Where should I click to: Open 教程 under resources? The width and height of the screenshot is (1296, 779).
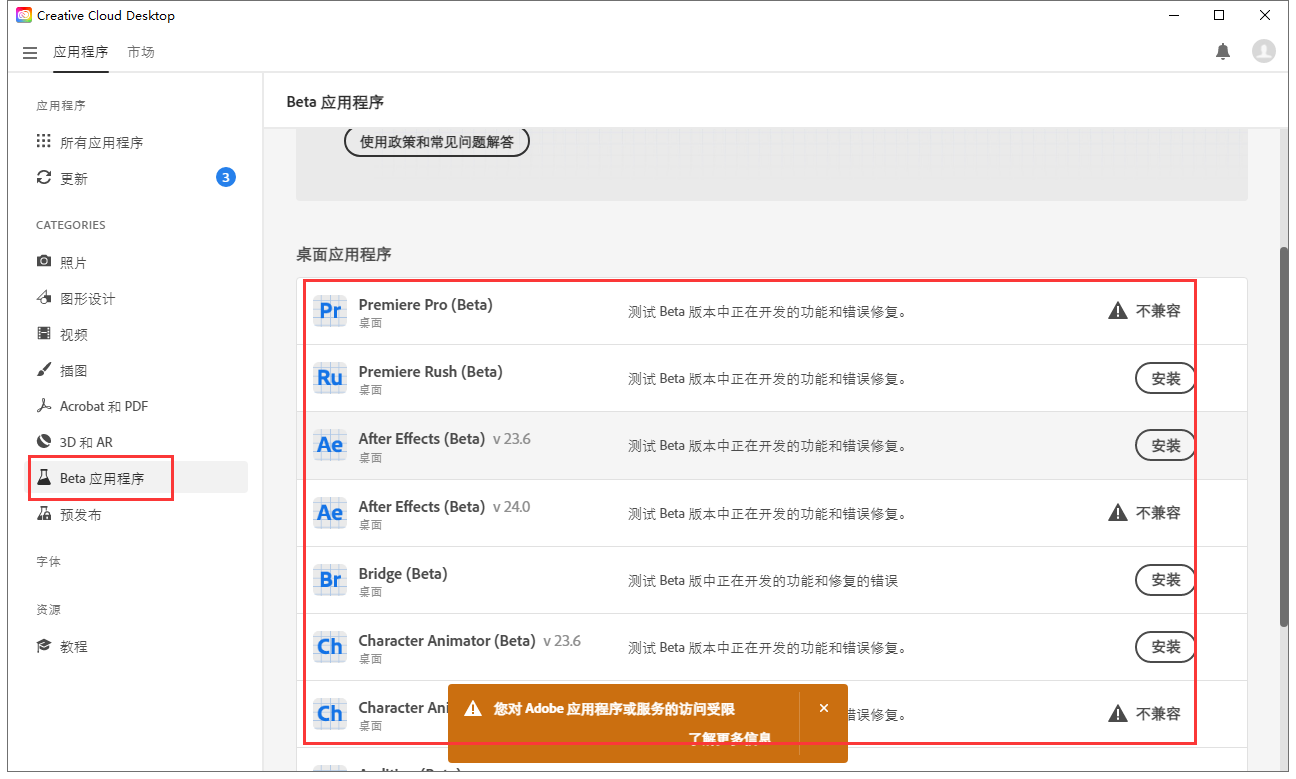tap(74, 646)
